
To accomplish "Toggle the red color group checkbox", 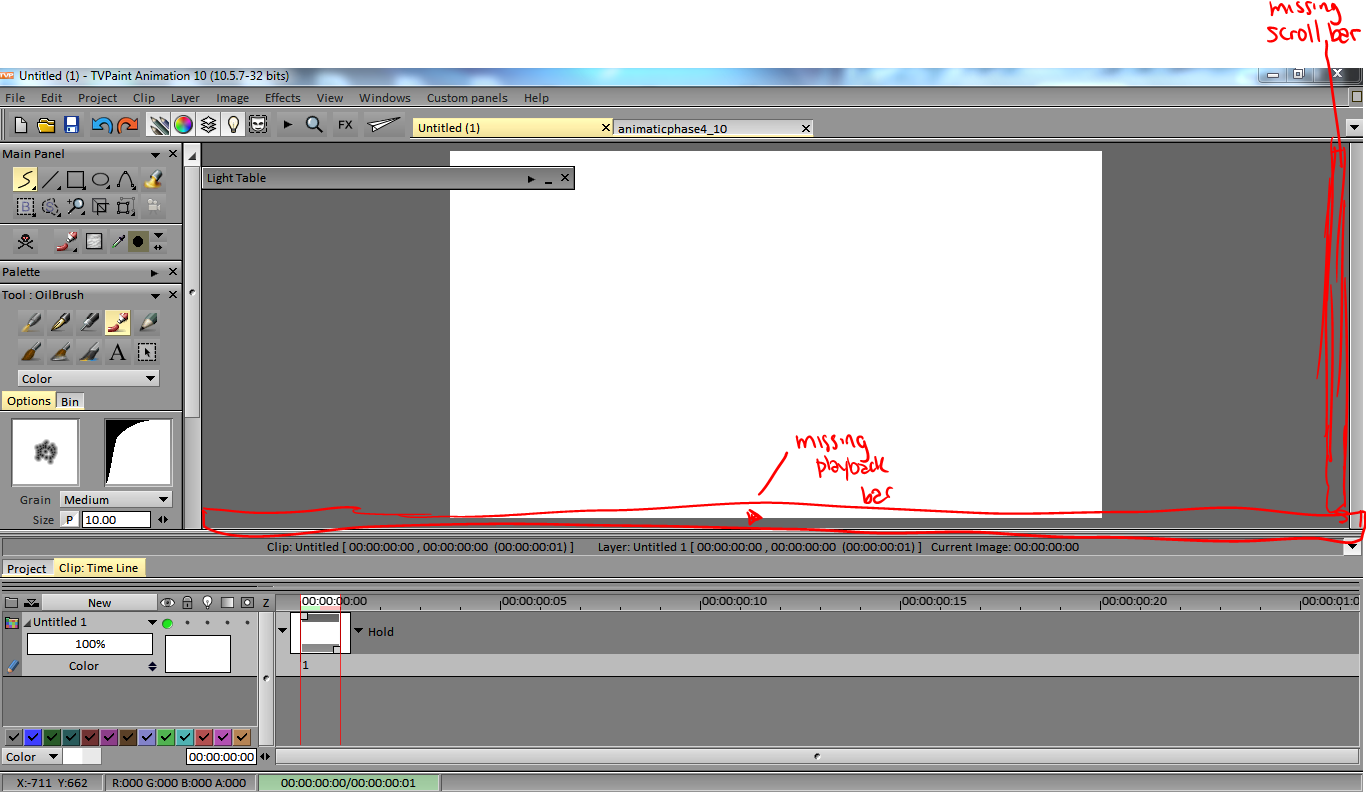I will [x=204, y=737].
